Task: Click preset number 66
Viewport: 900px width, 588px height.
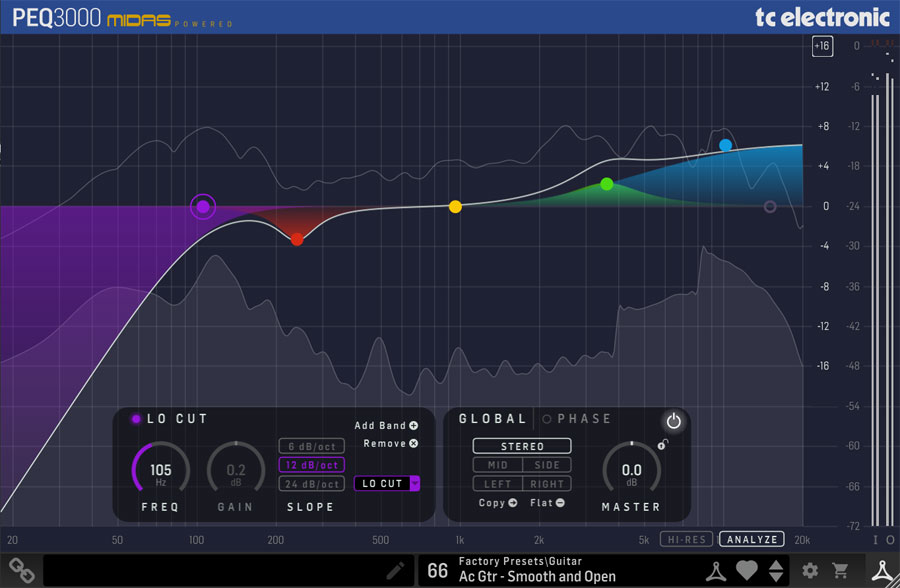Action: pos(437,570)
